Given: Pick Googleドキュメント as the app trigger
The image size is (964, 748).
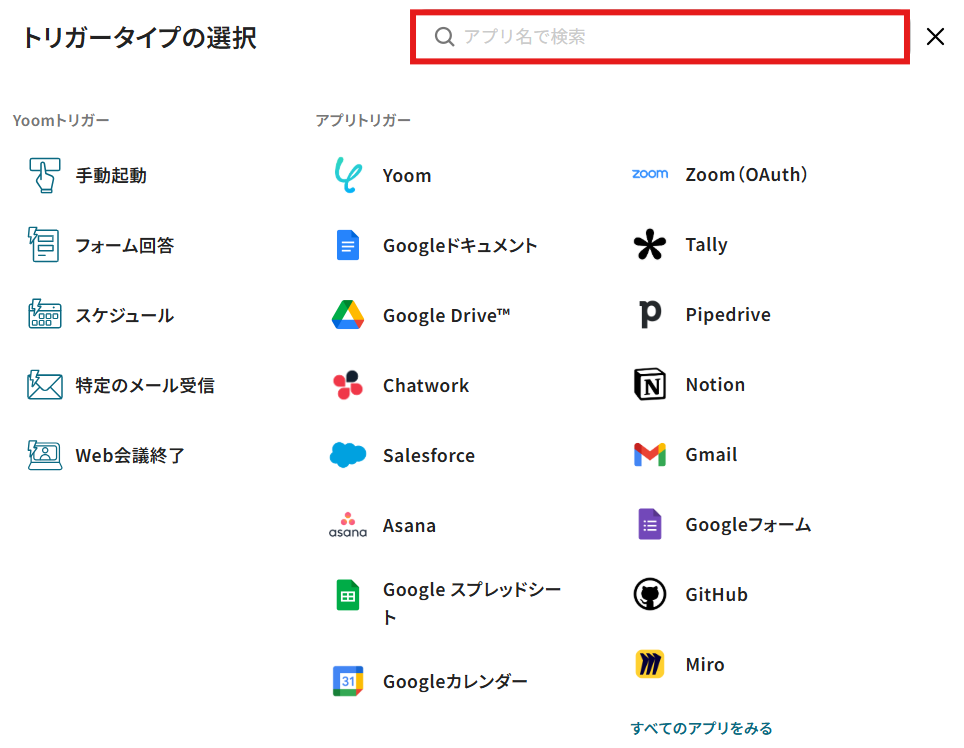Looking at the screenshot, I should click(x=459, y=245).
